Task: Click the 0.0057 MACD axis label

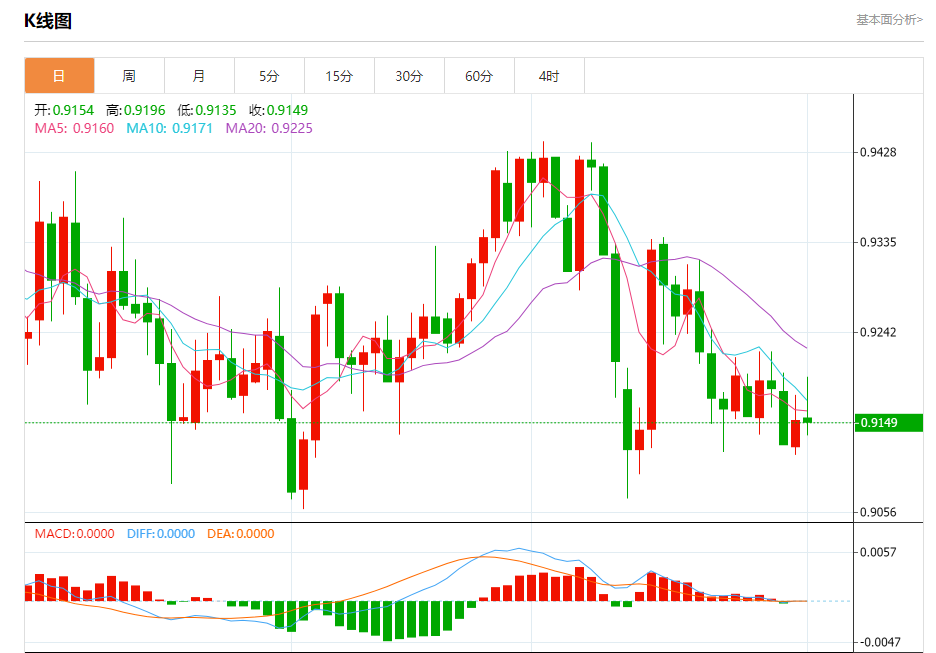Action: click(x=878, y=552)
